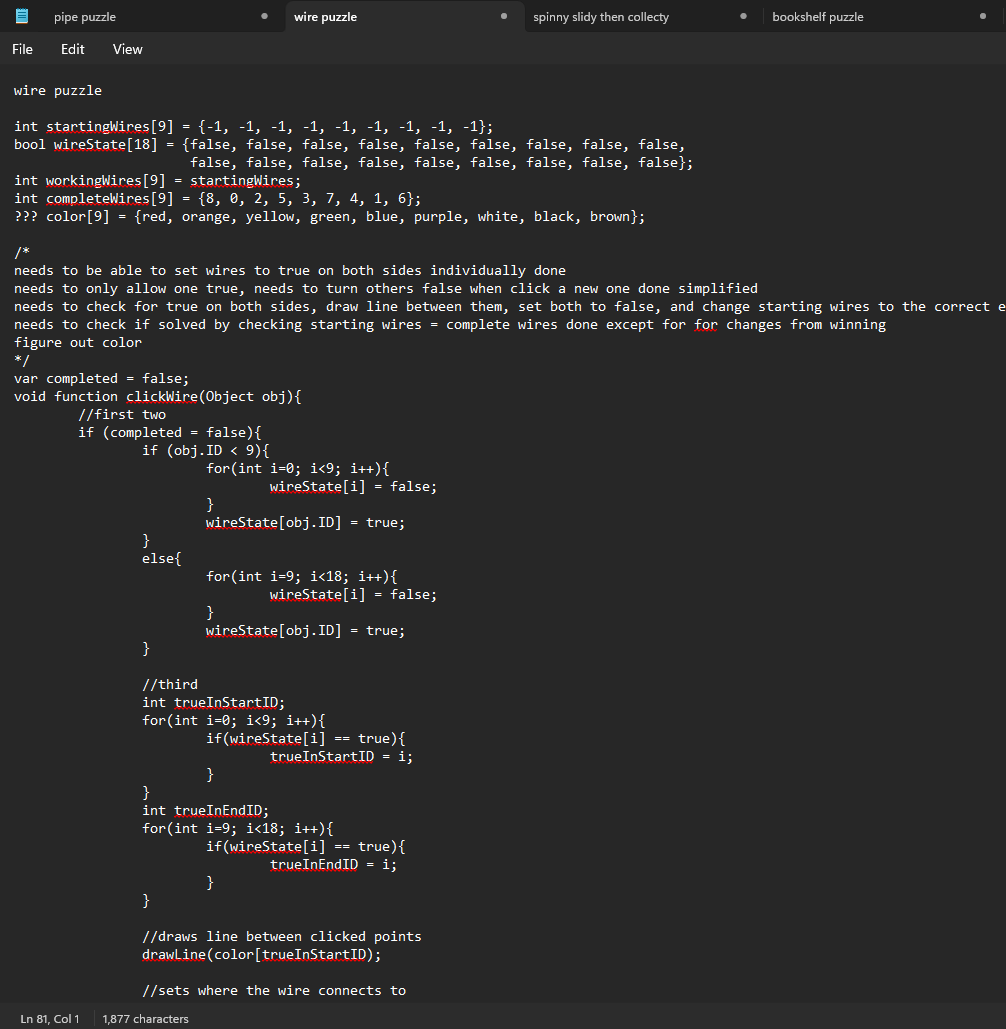Click unsaved dot on bookshelf puzzle tab
Image resolution: width=1006 pixels, height=1029 pixels.
pos(982,16)
